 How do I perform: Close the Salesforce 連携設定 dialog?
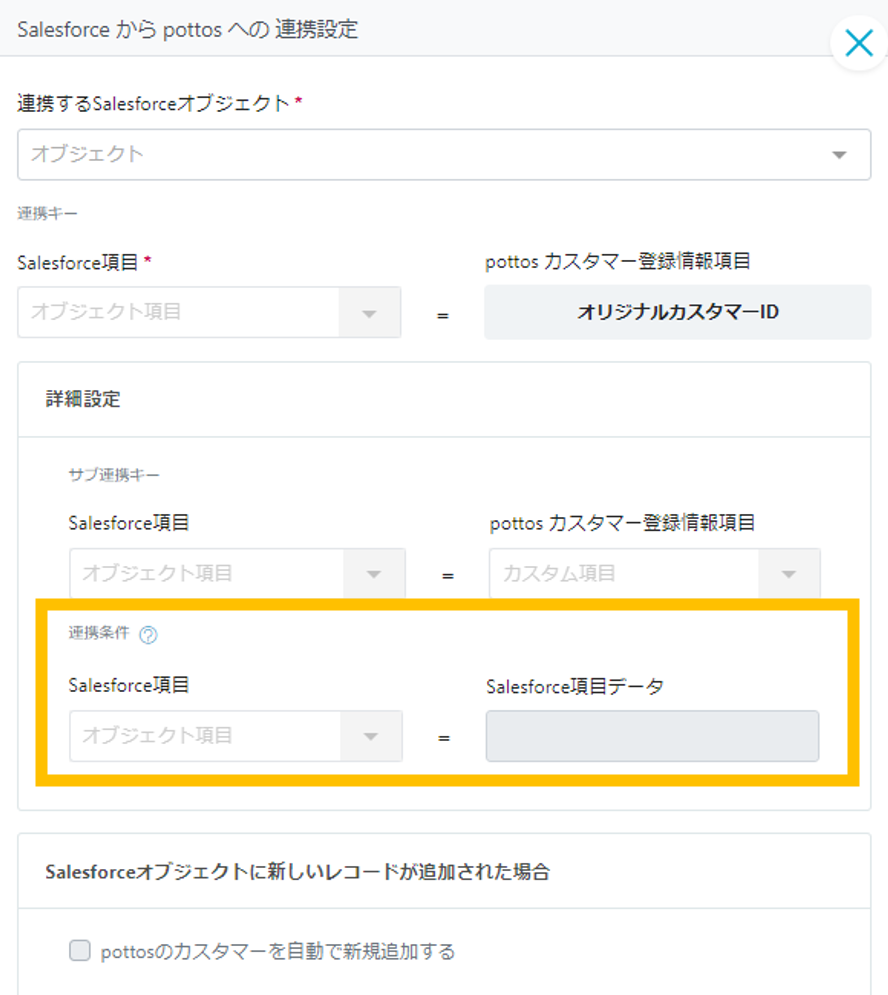(859, 43)
